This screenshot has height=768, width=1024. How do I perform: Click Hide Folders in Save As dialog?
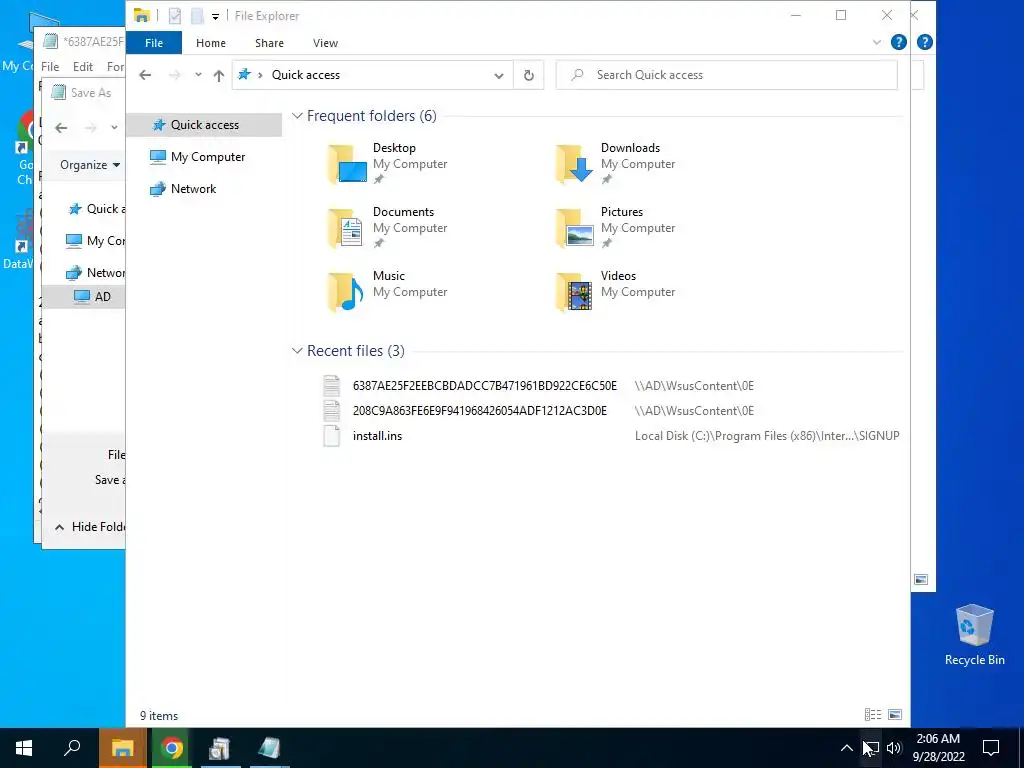[89, 526]
